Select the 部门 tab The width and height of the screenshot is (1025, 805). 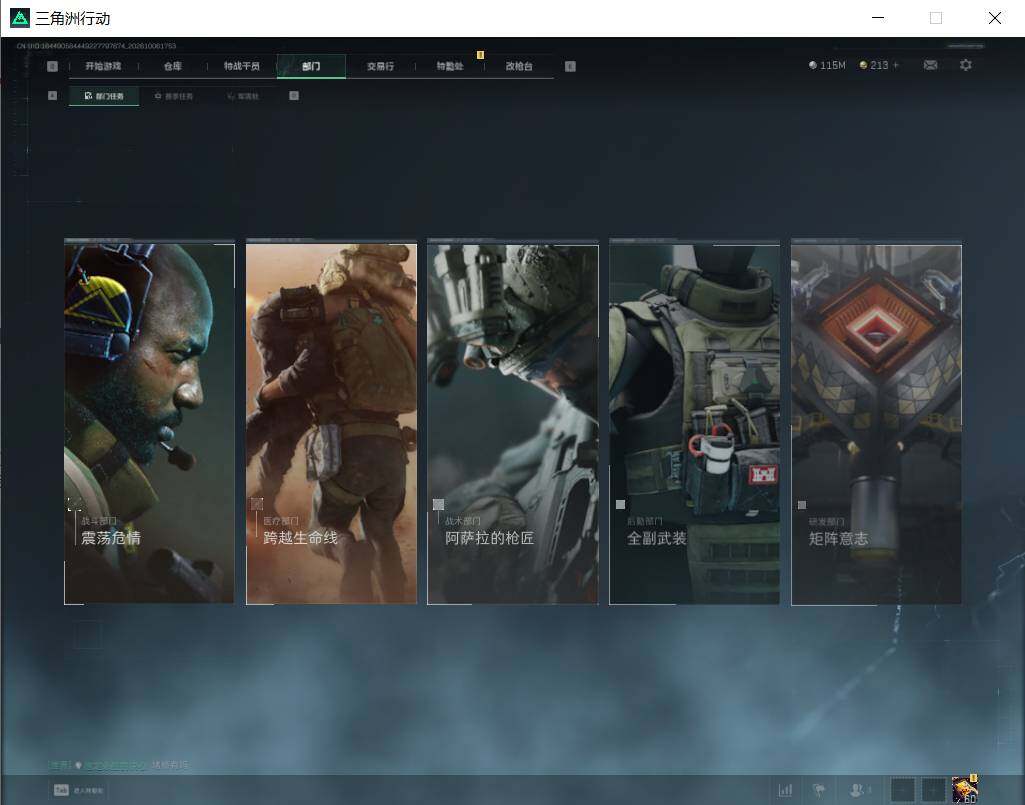311,66
